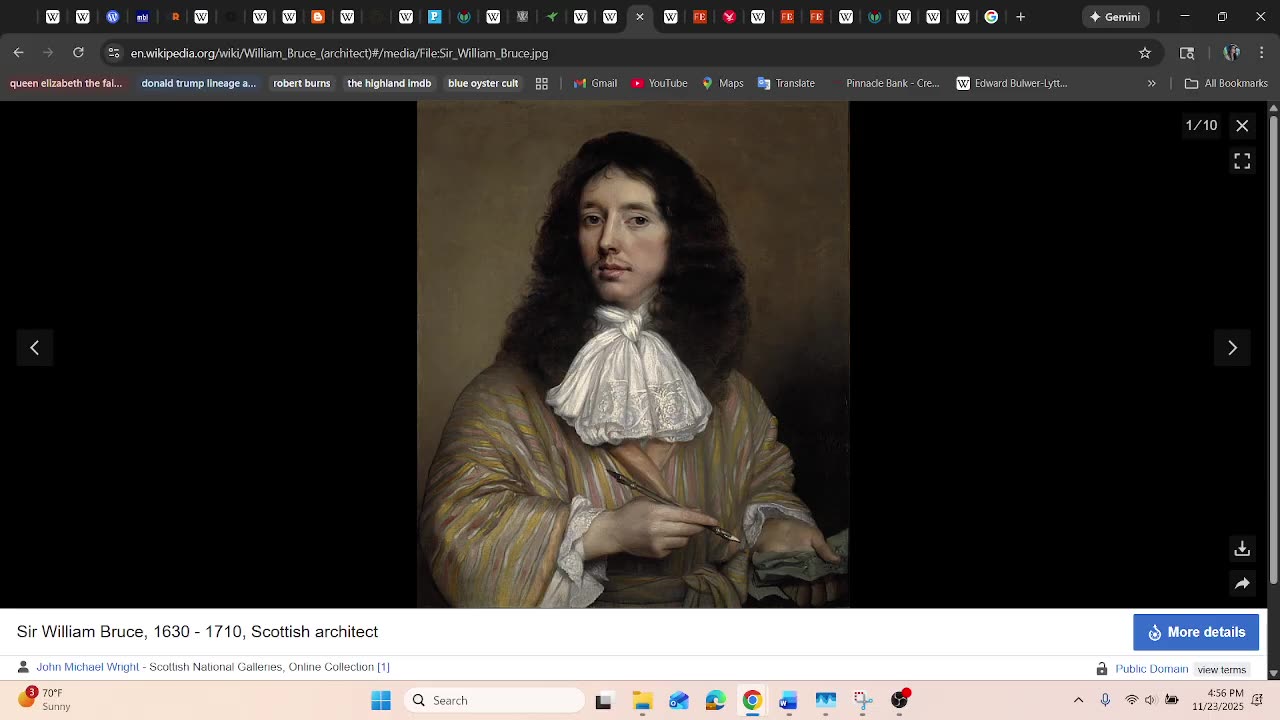1280x720 pixels.
Task: Show hidden system tray icons
Action: [1078, 700]
